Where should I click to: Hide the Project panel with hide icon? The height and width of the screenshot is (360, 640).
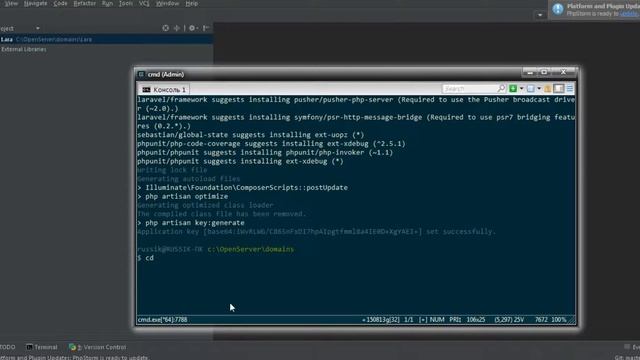(206, 28)
